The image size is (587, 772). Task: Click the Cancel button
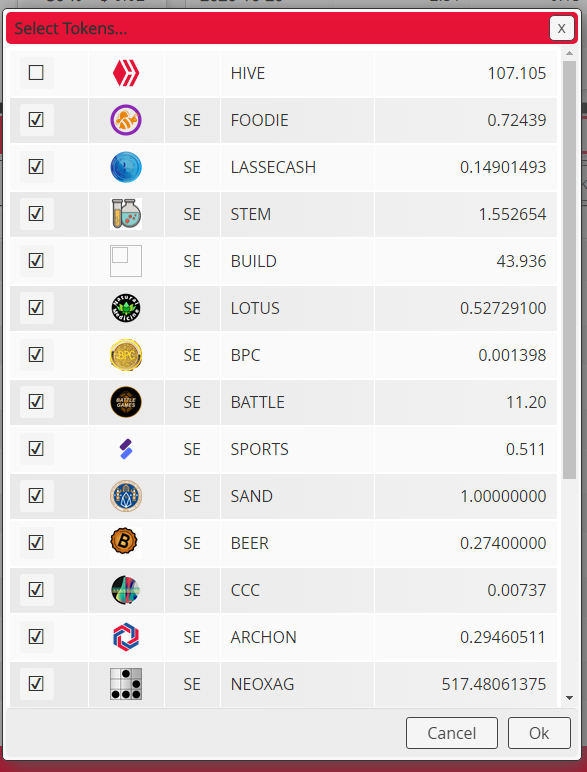[452, 733]
